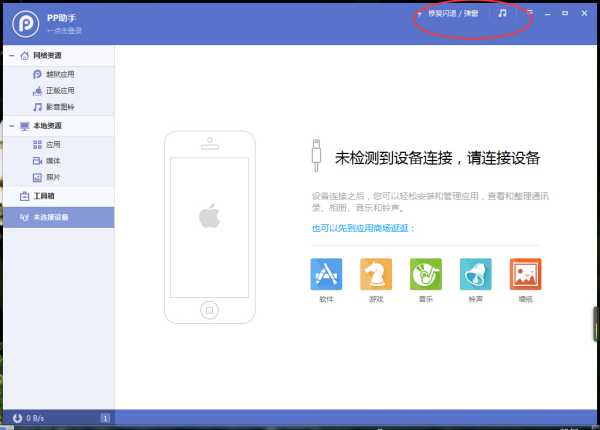The width and height of the screenshot is (600, 430).
Task: Open the music note icon in title bar
Action: tap(502, 13)
